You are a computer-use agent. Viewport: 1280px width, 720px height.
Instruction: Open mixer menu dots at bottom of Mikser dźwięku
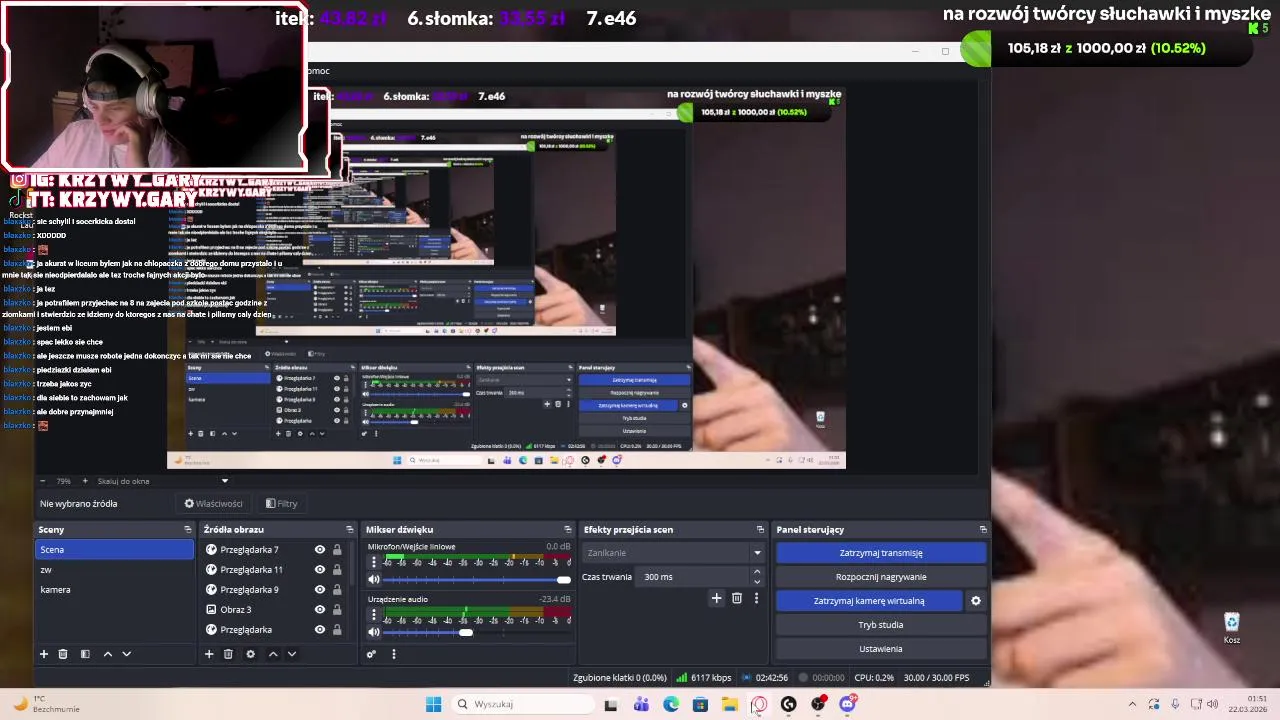click(393, 654)
